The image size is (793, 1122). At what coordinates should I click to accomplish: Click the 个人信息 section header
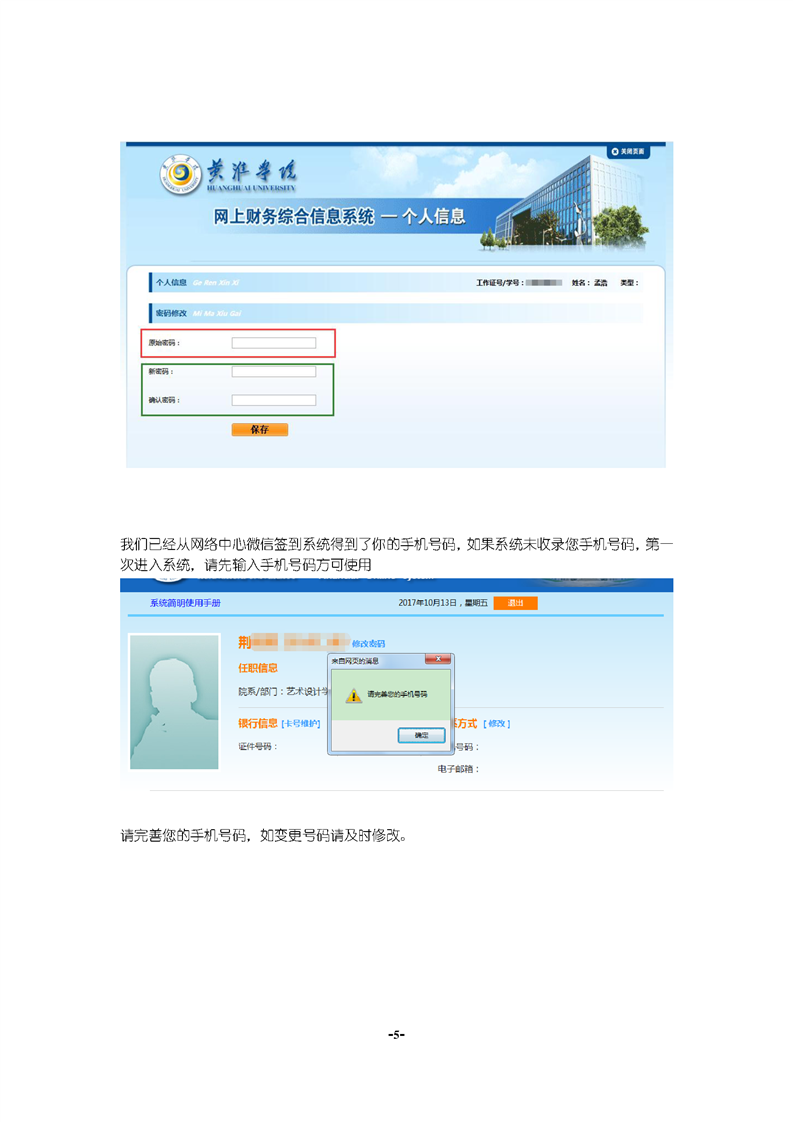point(172,283)
